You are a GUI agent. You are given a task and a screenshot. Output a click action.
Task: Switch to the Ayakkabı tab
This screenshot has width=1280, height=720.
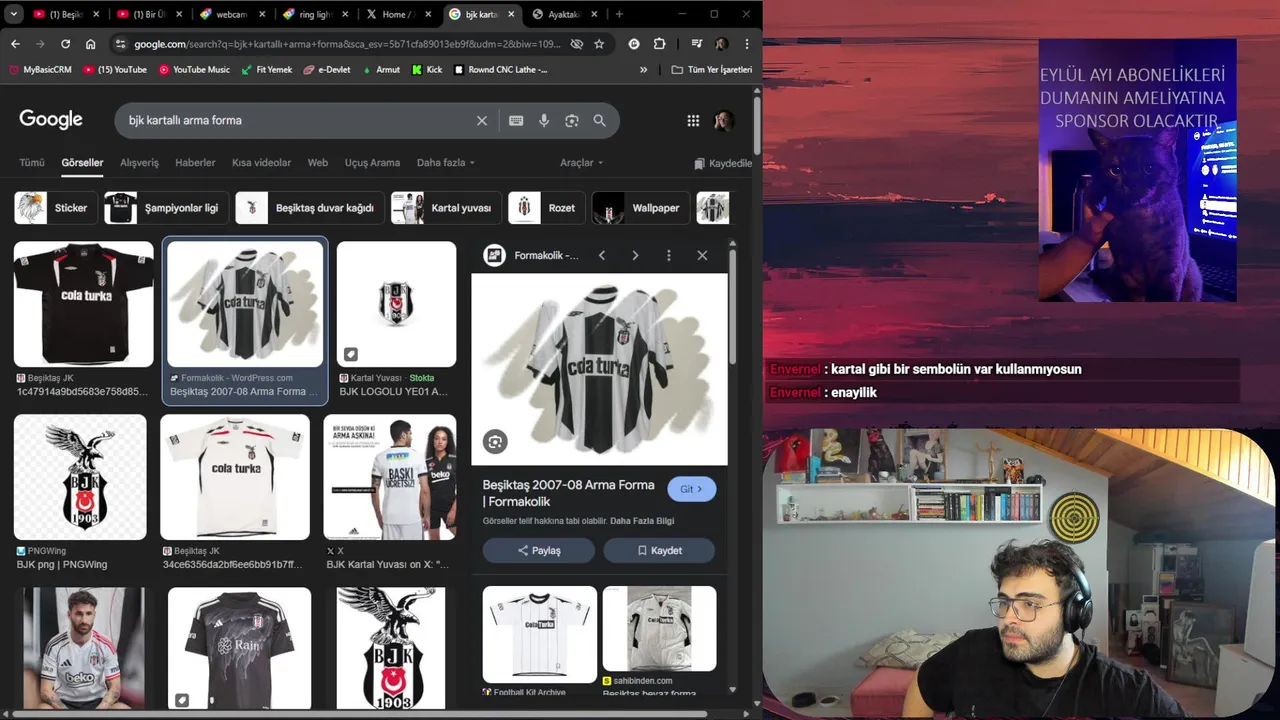coord(565,14)
